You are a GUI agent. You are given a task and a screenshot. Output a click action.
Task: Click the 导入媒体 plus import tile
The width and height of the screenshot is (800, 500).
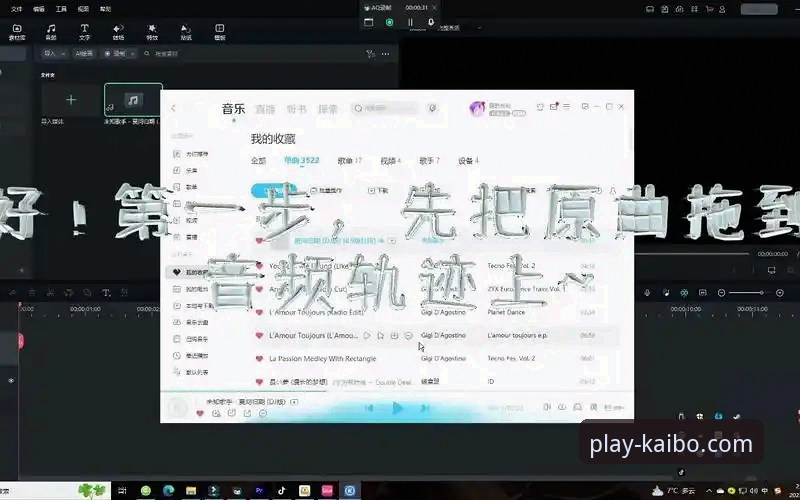click(x=70, y=100)
